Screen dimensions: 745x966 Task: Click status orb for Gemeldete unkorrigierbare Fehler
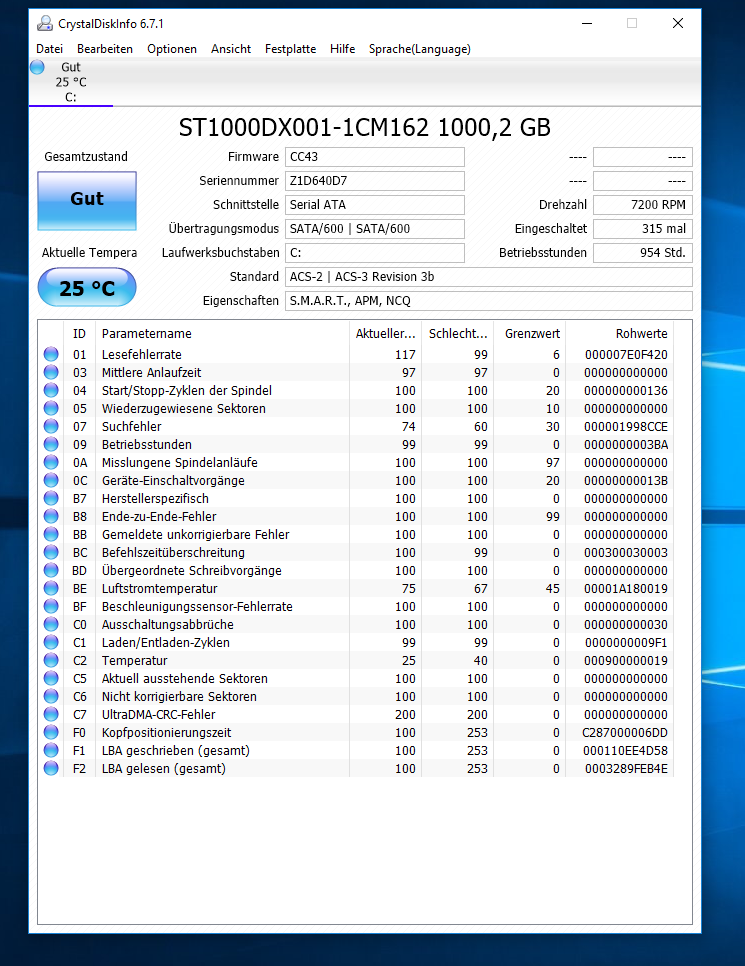coord(51,534)
